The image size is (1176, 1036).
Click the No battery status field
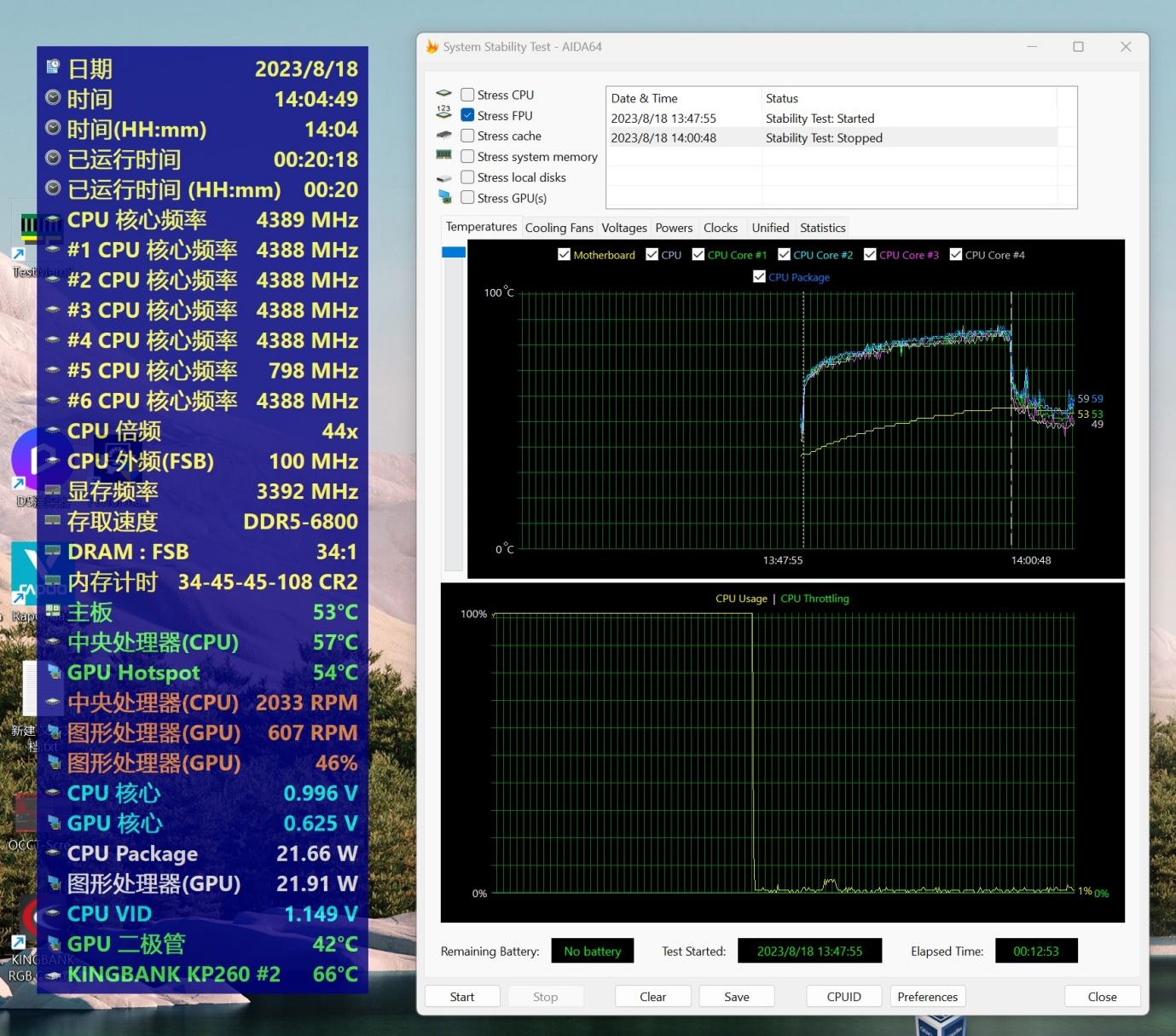[x=593, y=951]
